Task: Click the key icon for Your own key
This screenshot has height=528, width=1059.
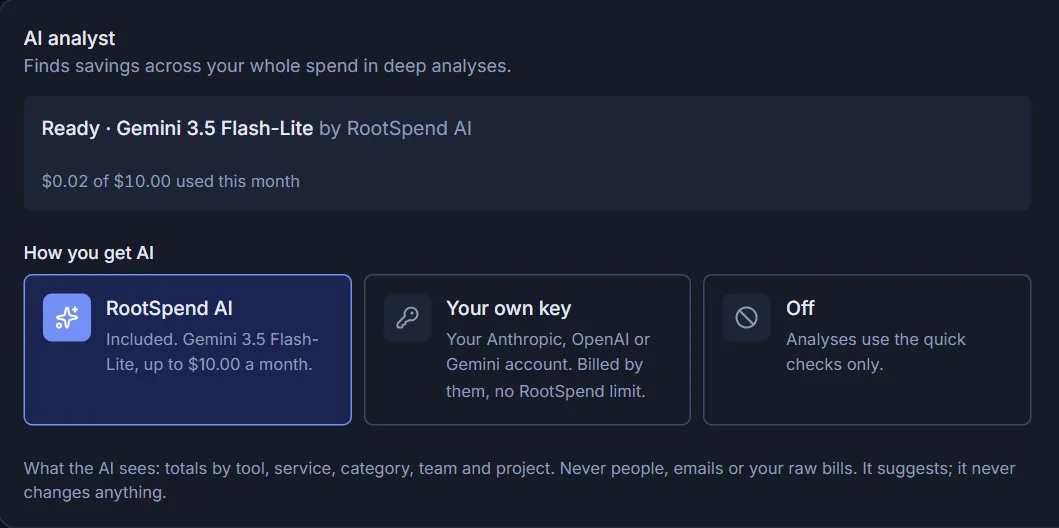Action: pos(407,317)
